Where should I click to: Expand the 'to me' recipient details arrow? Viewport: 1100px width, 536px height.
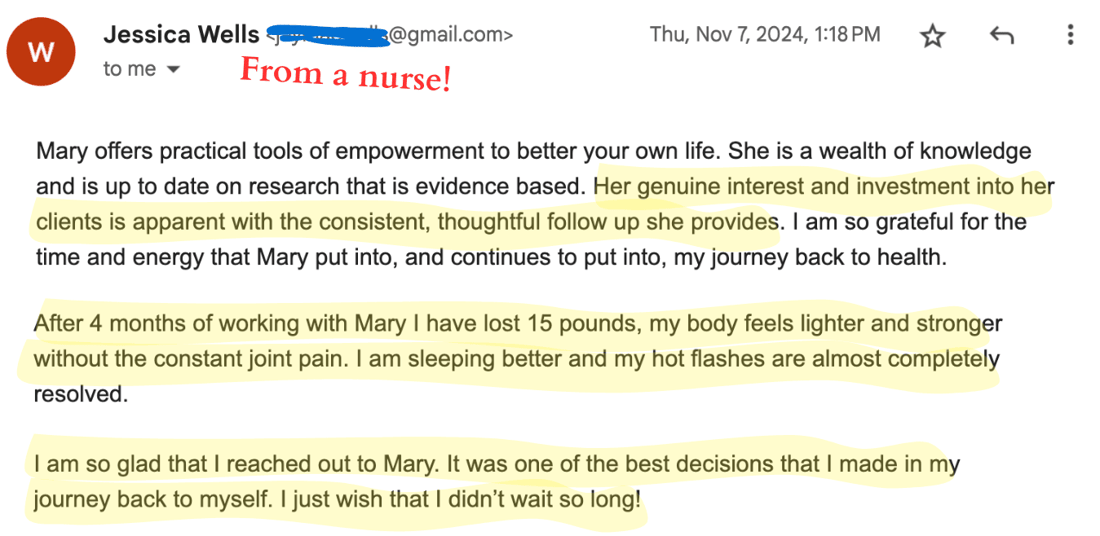pyautogui.click(x=174, y=70)
